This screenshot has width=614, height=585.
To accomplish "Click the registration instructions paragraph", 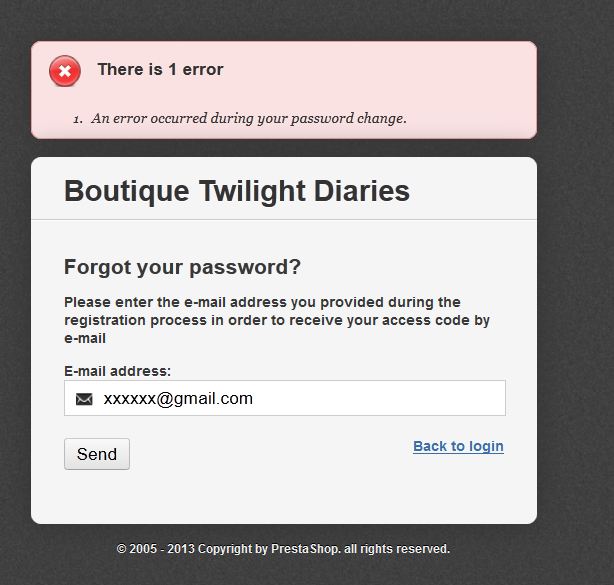I will pos(277,320).
